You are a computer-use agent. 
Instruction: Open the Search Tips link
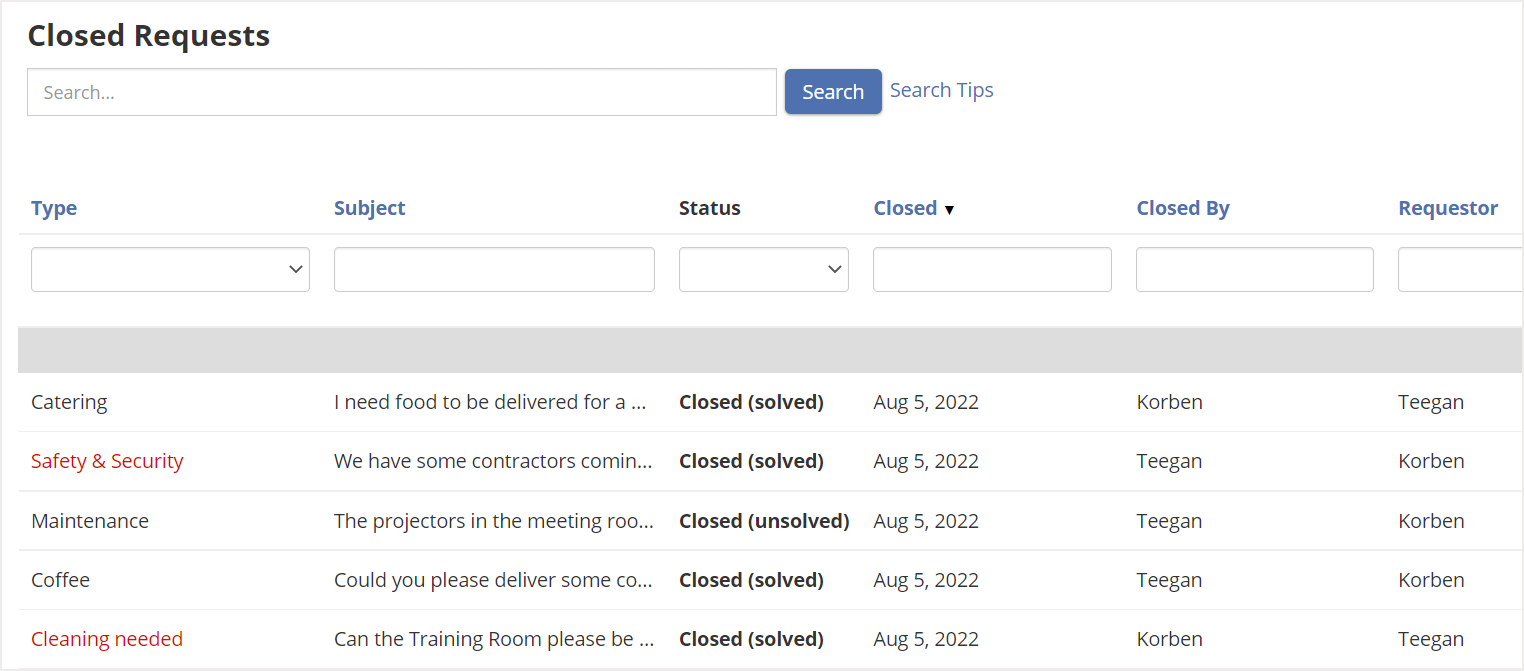pos(941,90)
